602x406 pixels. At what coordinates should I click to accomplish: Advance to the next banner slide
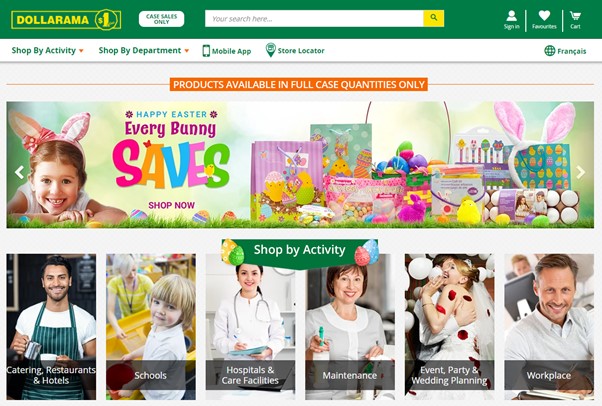[581, 172]
